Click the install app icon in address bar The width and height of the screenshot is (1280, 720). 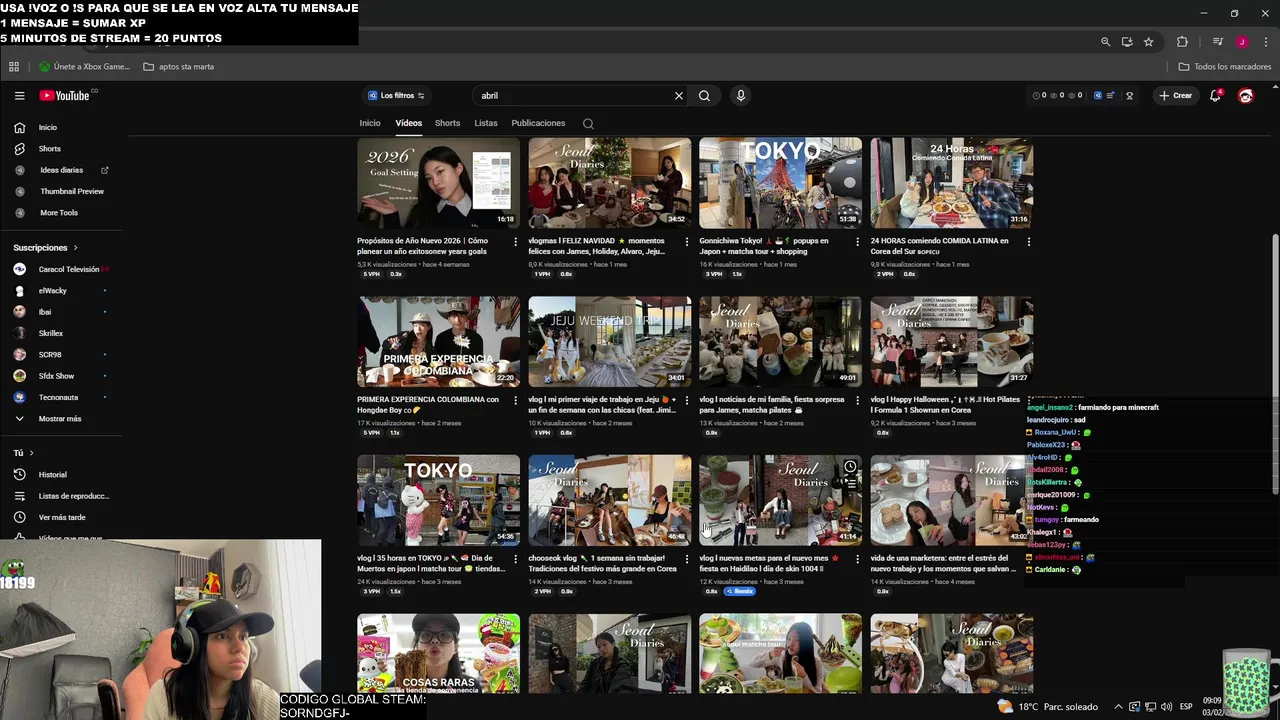coord(1127,42)
